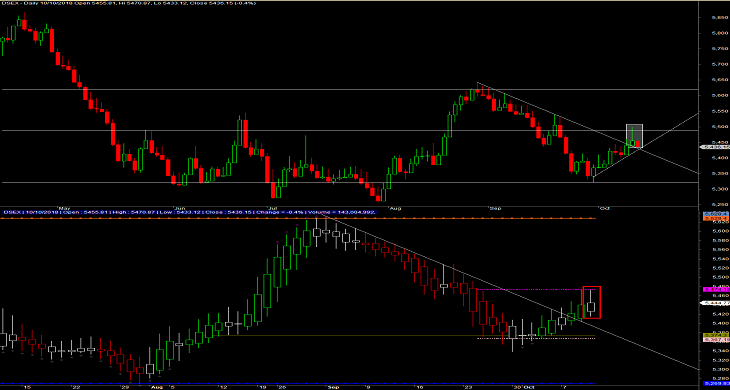Click the Jul label on the upper time axis

(x=272, y=208)
